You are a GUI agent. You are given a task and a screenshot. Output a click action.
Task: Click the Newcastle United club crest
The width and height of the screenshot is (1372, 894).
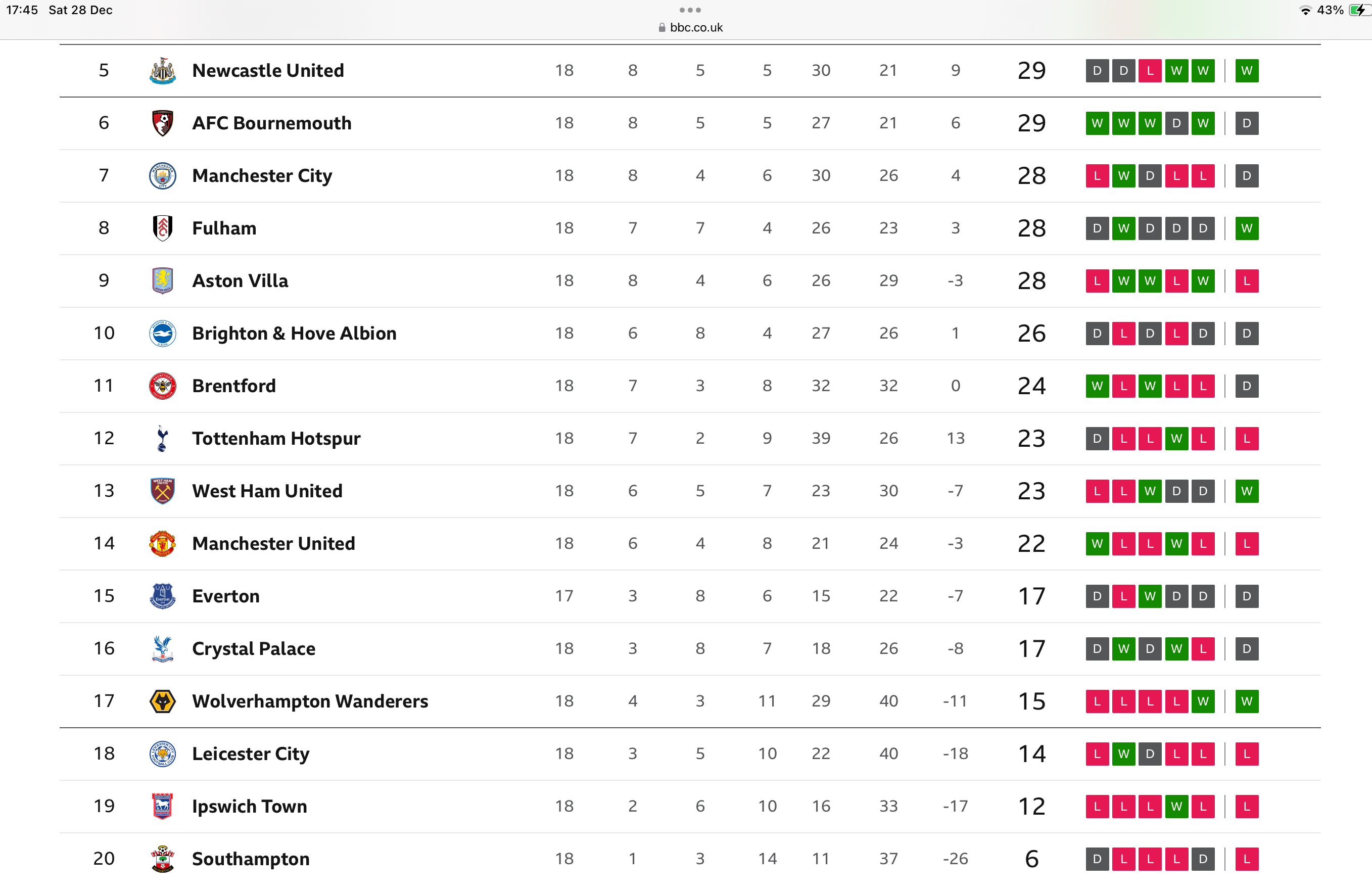click(x=163, y=71)
